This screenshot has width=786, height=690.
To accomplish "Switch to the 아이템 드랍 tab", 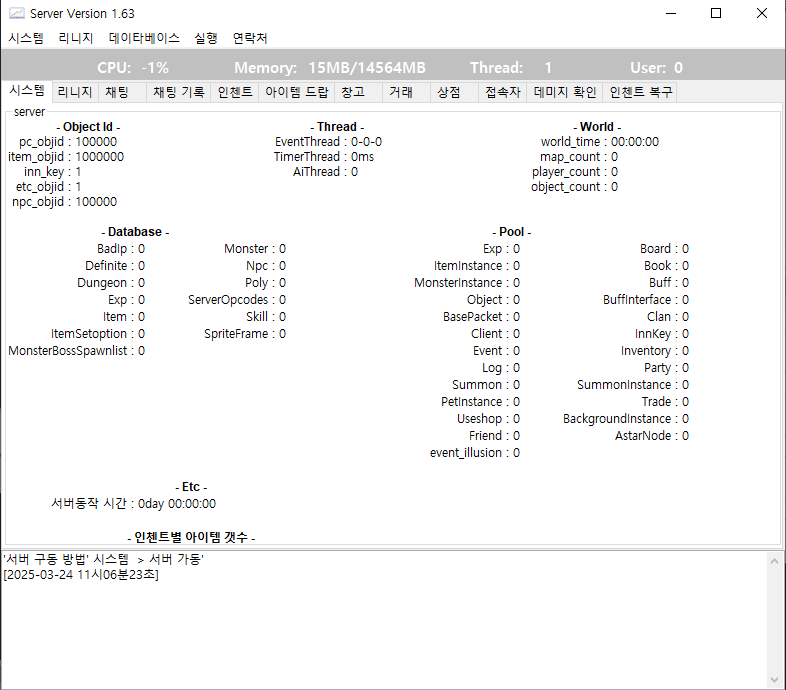I will [x=296, y=92].
